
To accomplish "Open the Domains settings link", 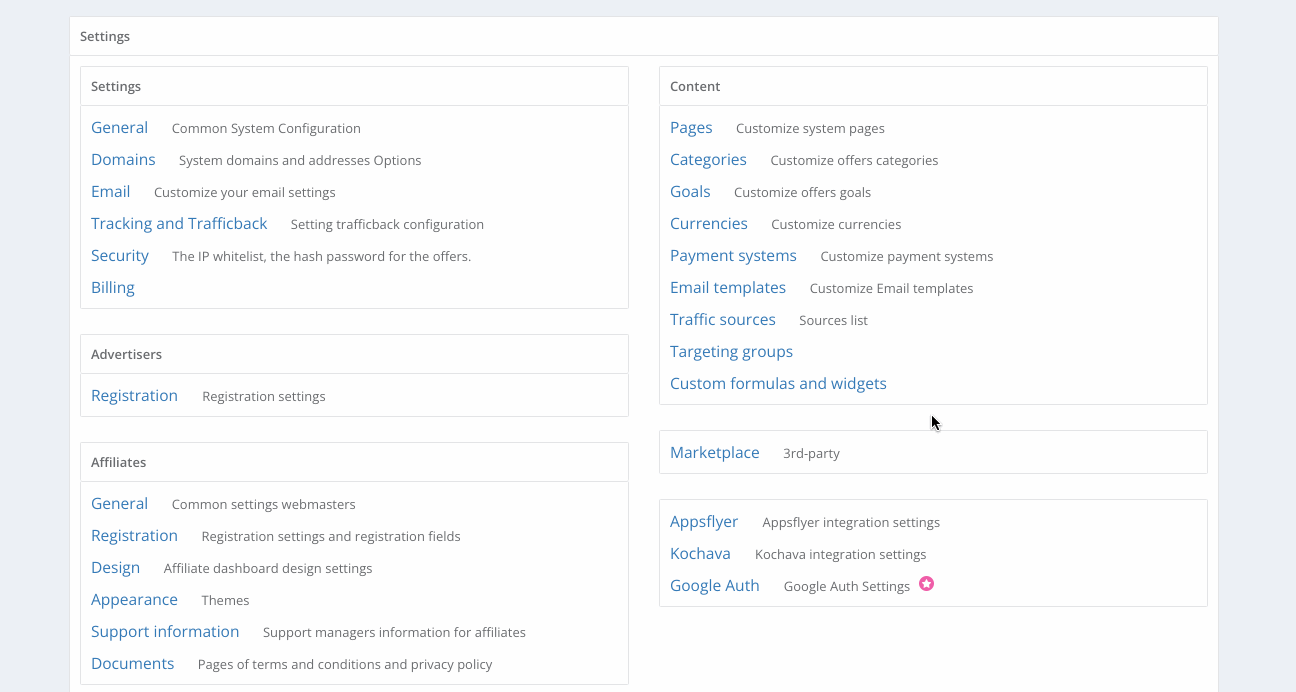I will point(123,160).
